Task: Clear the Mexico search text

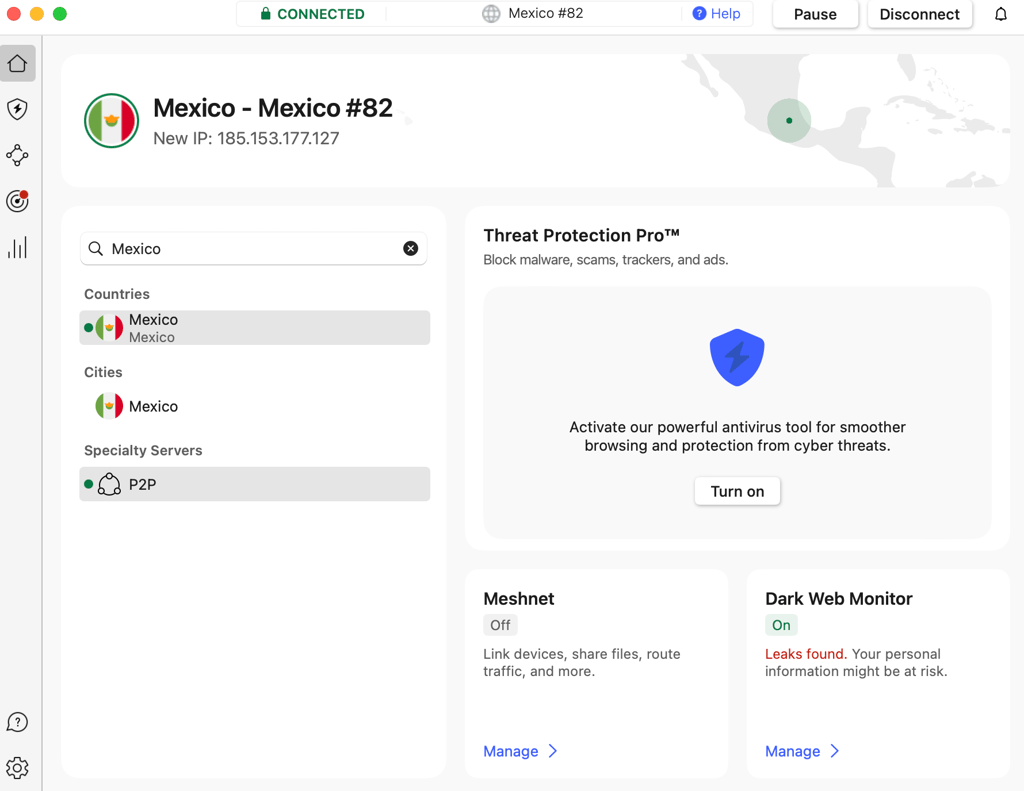Action: tap(411, 248)
